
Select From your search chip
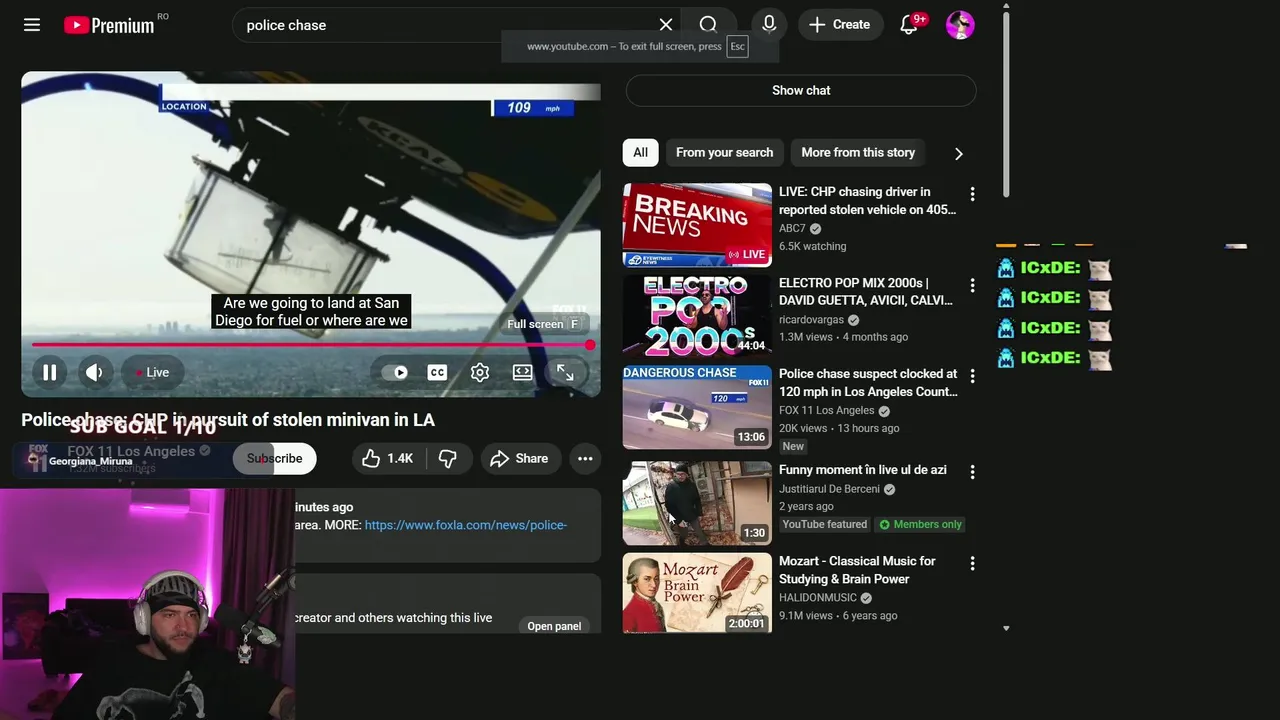724,152
